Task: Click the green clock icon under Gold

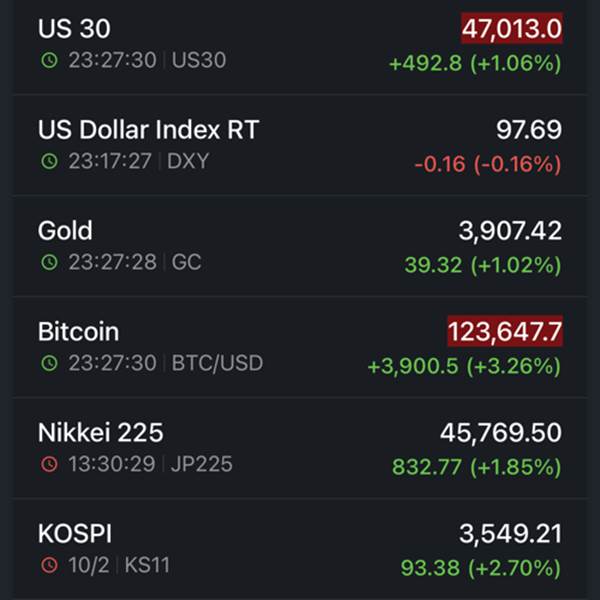Action: pyautogui.click(x=49, y=263)
